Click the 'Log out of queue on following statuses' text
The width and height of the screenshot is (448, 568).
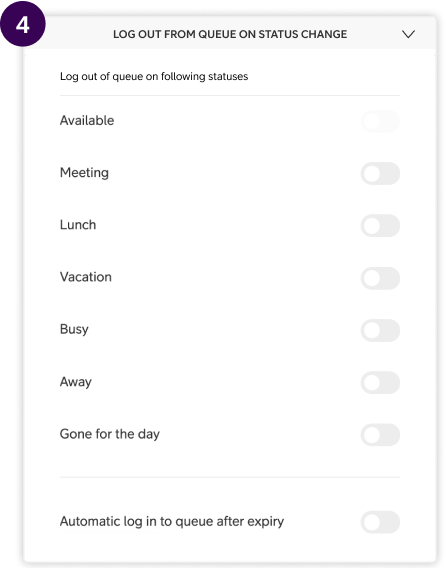154,76
